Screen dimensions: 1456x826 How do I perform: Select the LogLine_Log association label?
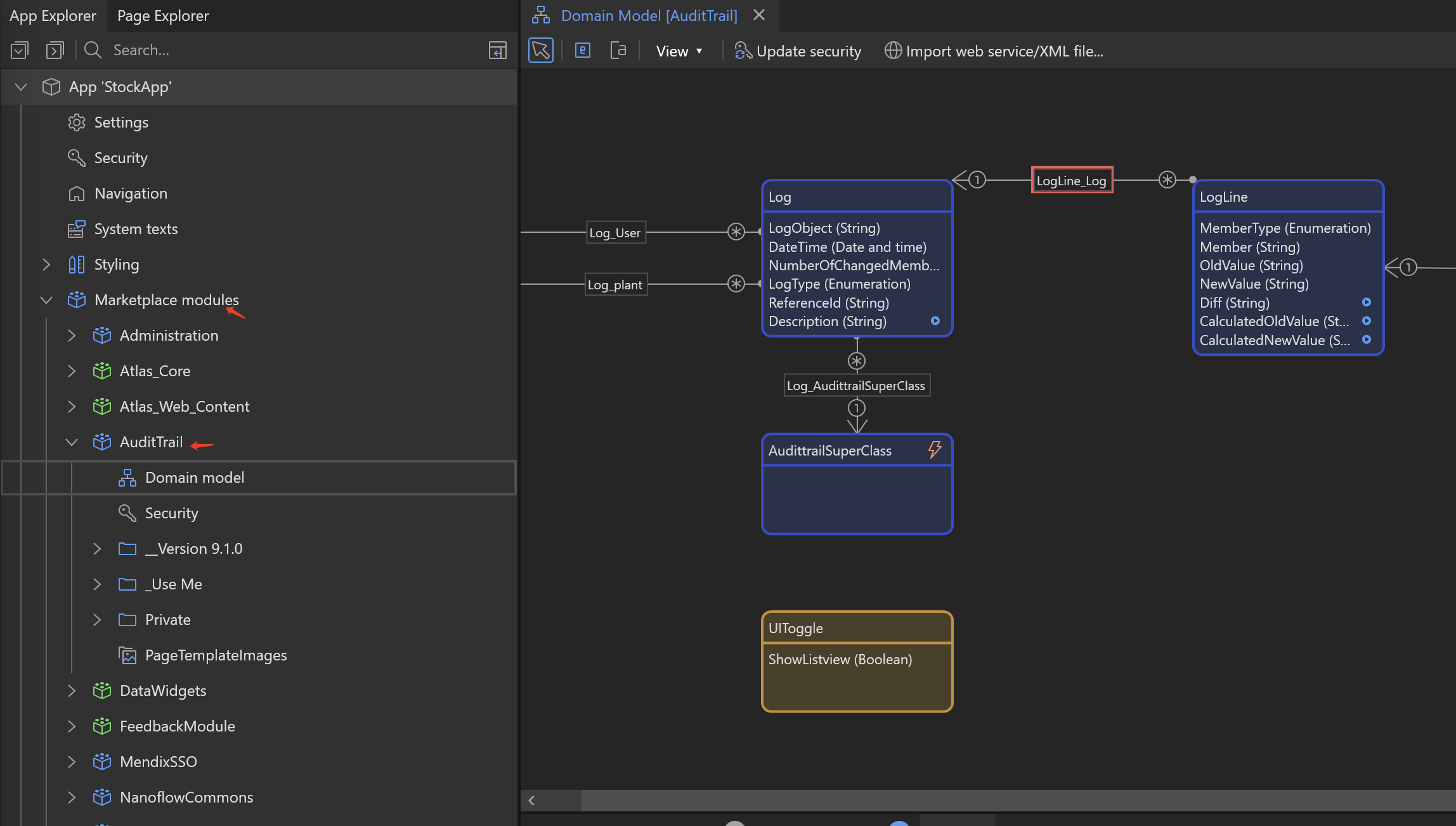pos(1072,181)
